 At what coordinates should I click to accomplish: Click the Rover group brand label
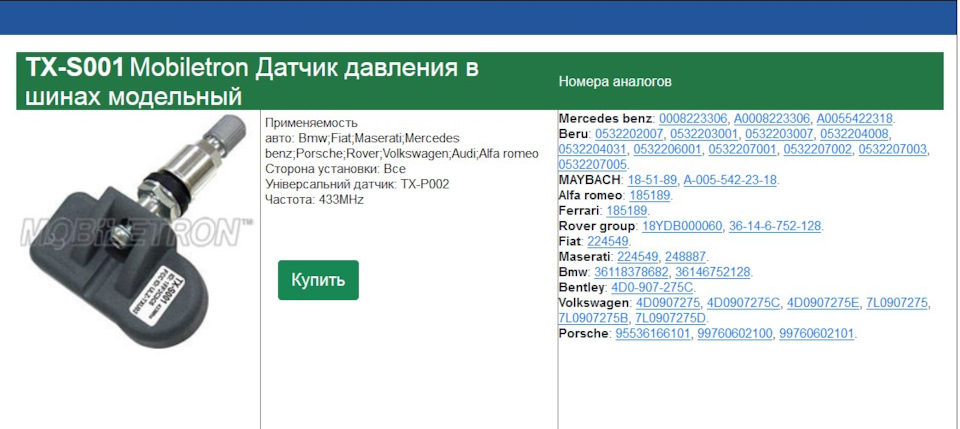coord(598,226)
